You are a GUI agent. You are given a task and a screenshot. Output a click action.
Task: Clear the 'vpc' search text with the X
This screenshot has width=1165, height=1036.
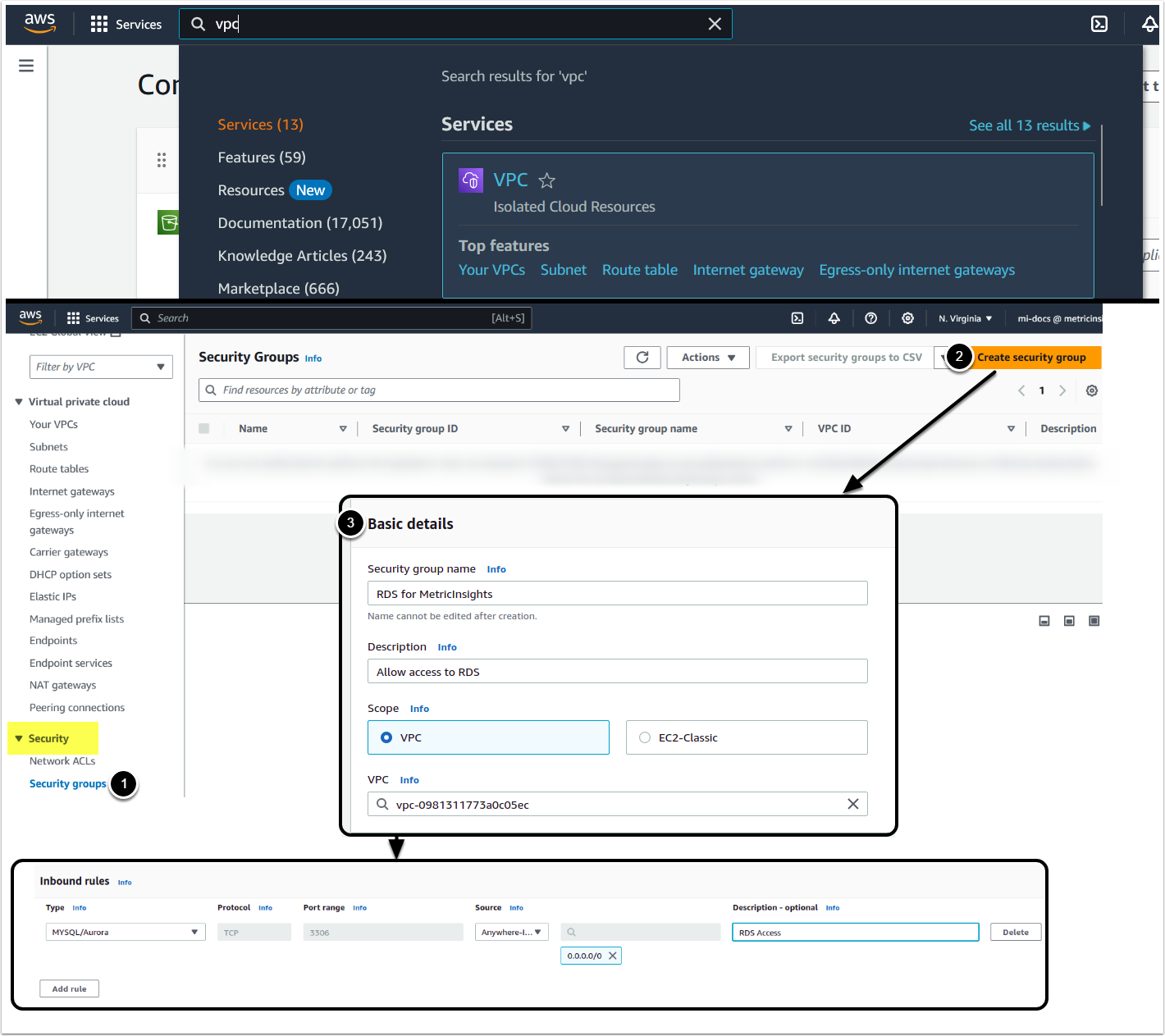coord(715,24)
